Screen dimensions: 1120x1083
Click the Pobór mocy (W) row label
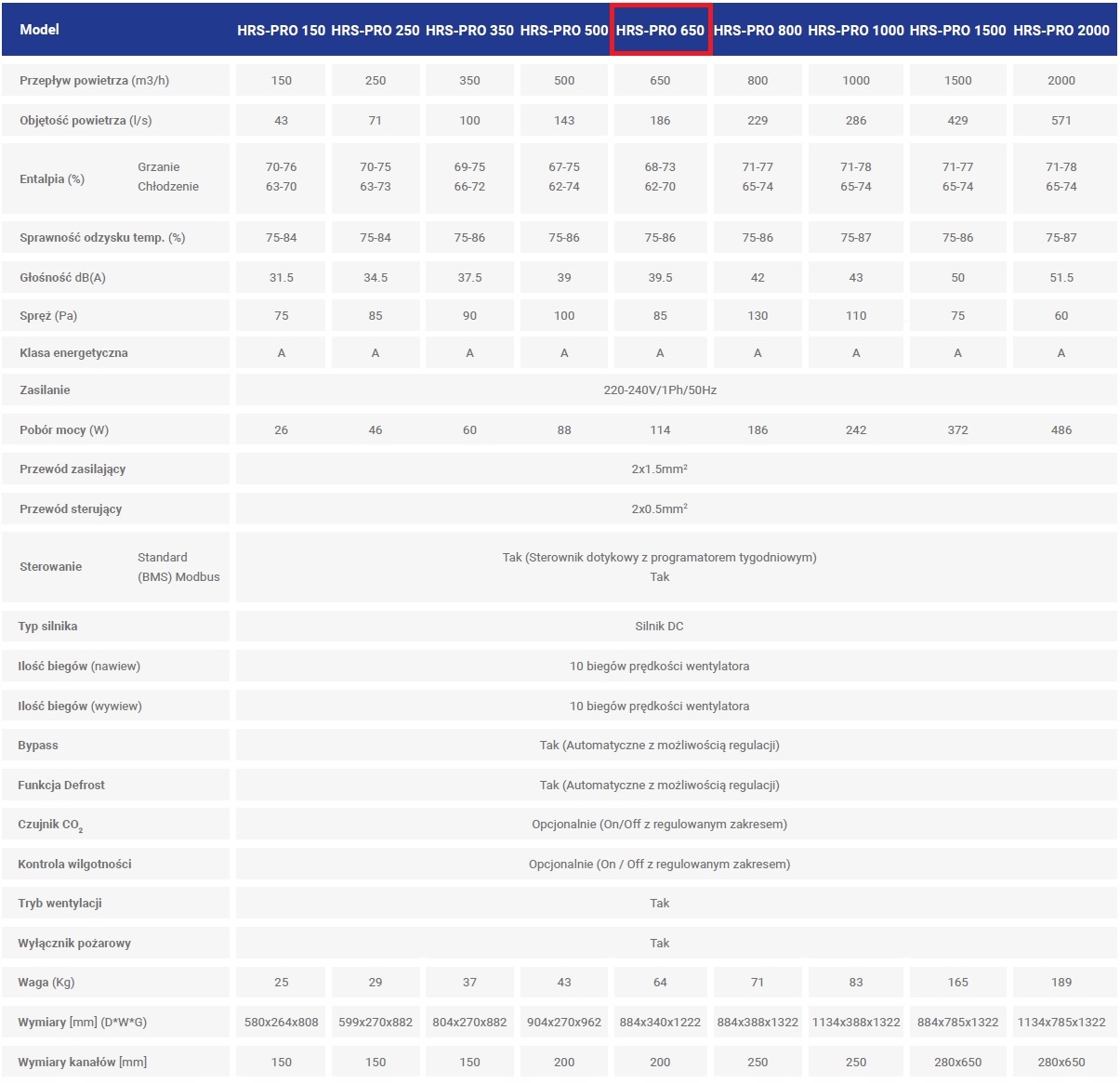pyautogui.click(x=64, y=430)
